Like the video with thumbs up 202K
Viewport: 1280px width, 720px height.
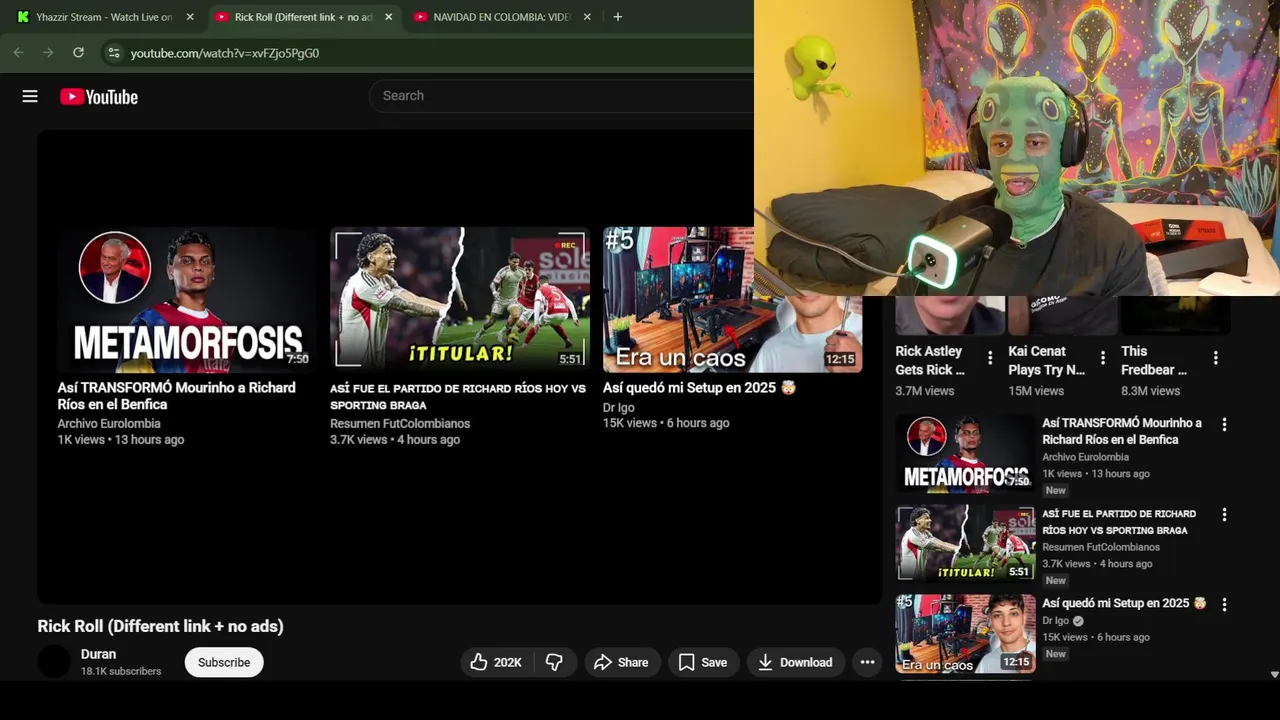[x=496, y=662]
